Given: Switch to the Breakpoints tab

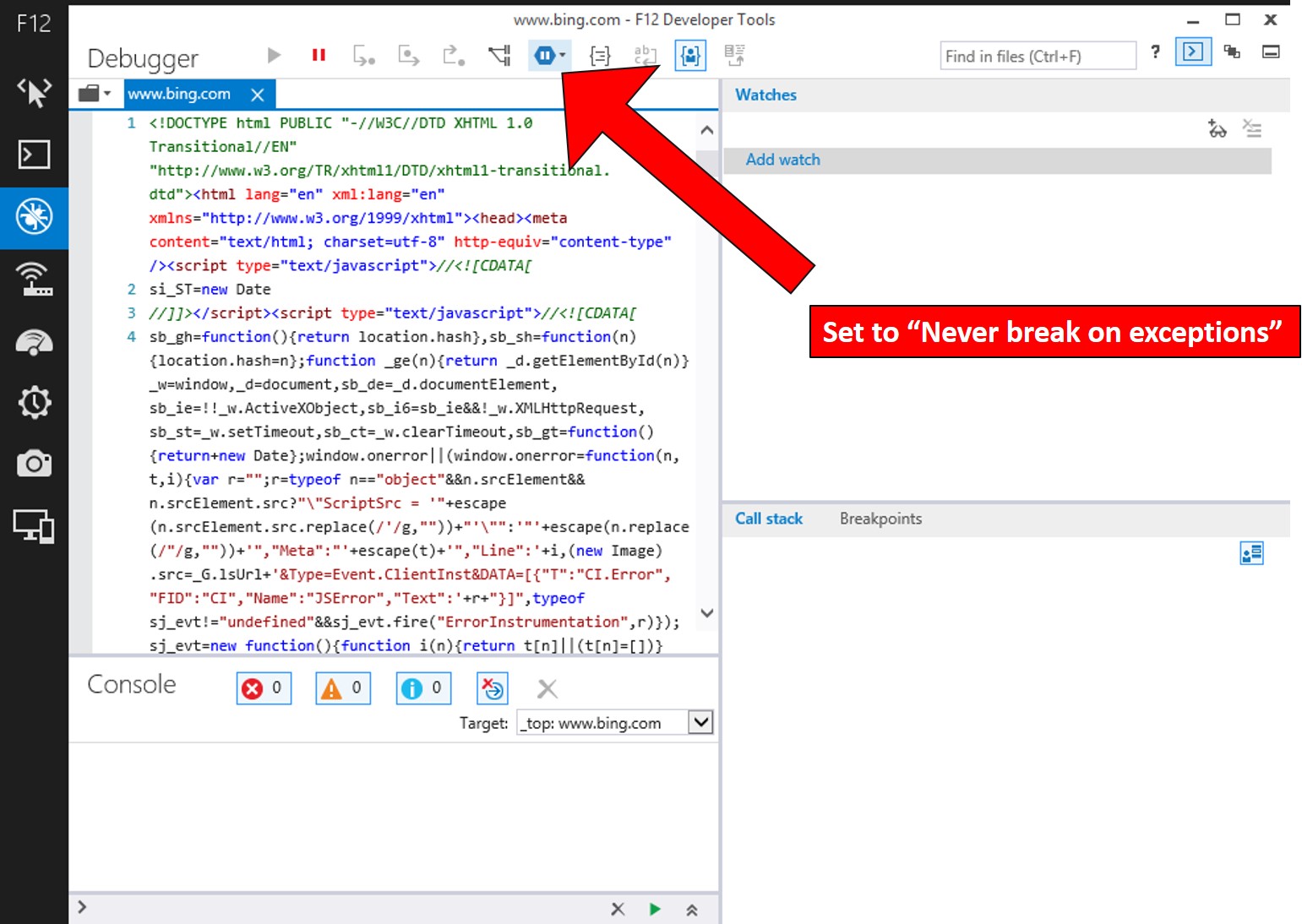Looking at the screenshot, I should (x=880, y=519).
